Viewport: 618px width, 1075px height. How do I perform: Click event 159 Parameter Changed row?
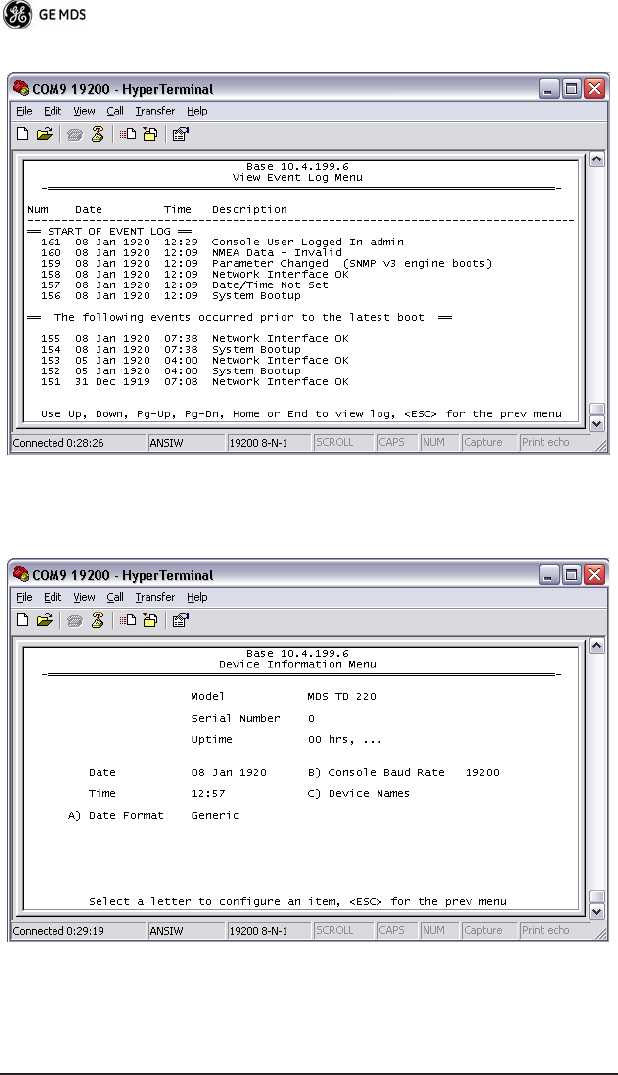coord(267,263)
